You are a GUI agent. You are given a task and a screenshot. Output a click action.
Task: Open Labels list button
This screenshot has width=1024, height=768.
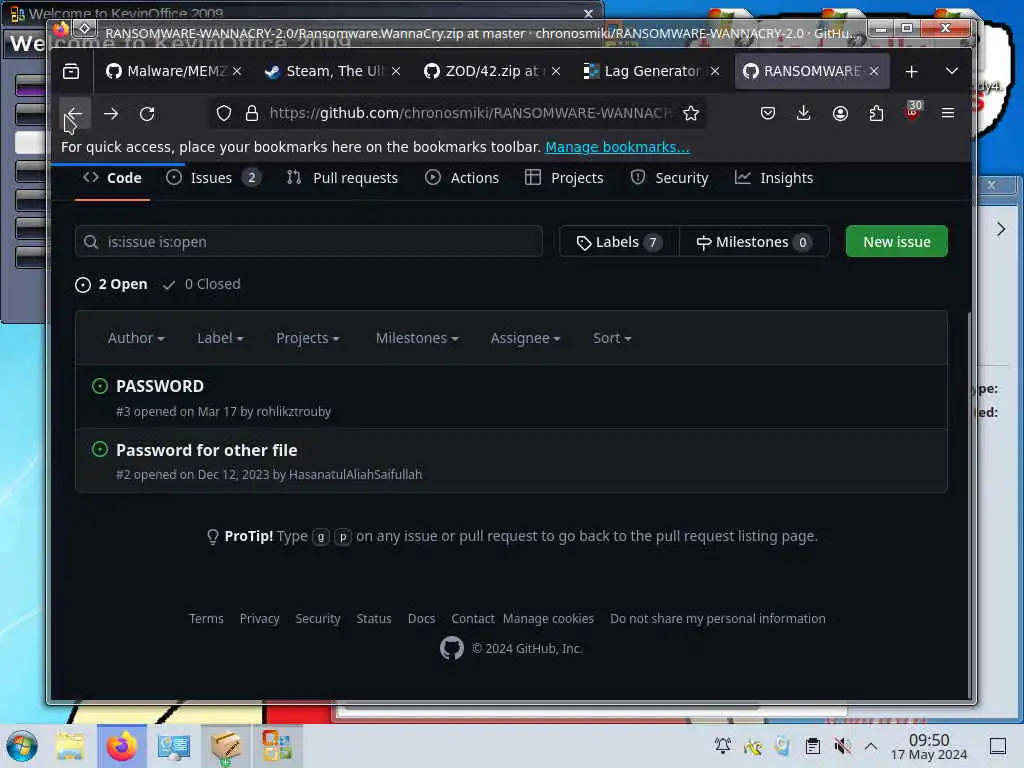(619, 242)
